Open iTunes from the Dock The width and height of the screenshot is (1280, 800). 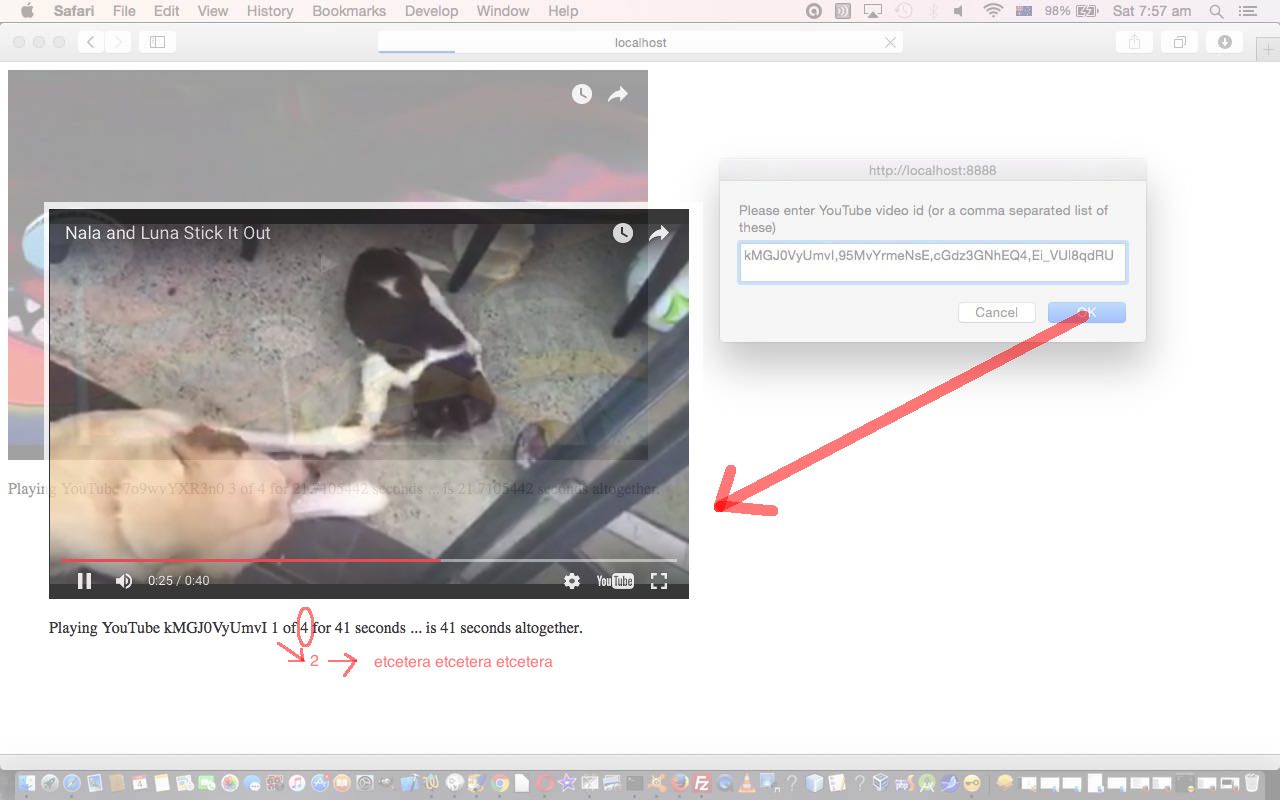(x=297, y=783)
